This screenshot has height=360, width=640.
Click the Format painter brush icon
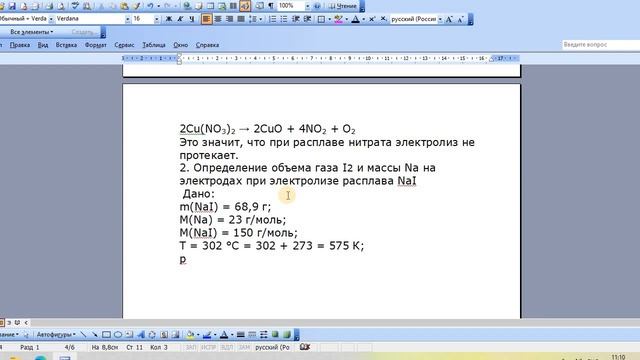(x=137, y=6)
